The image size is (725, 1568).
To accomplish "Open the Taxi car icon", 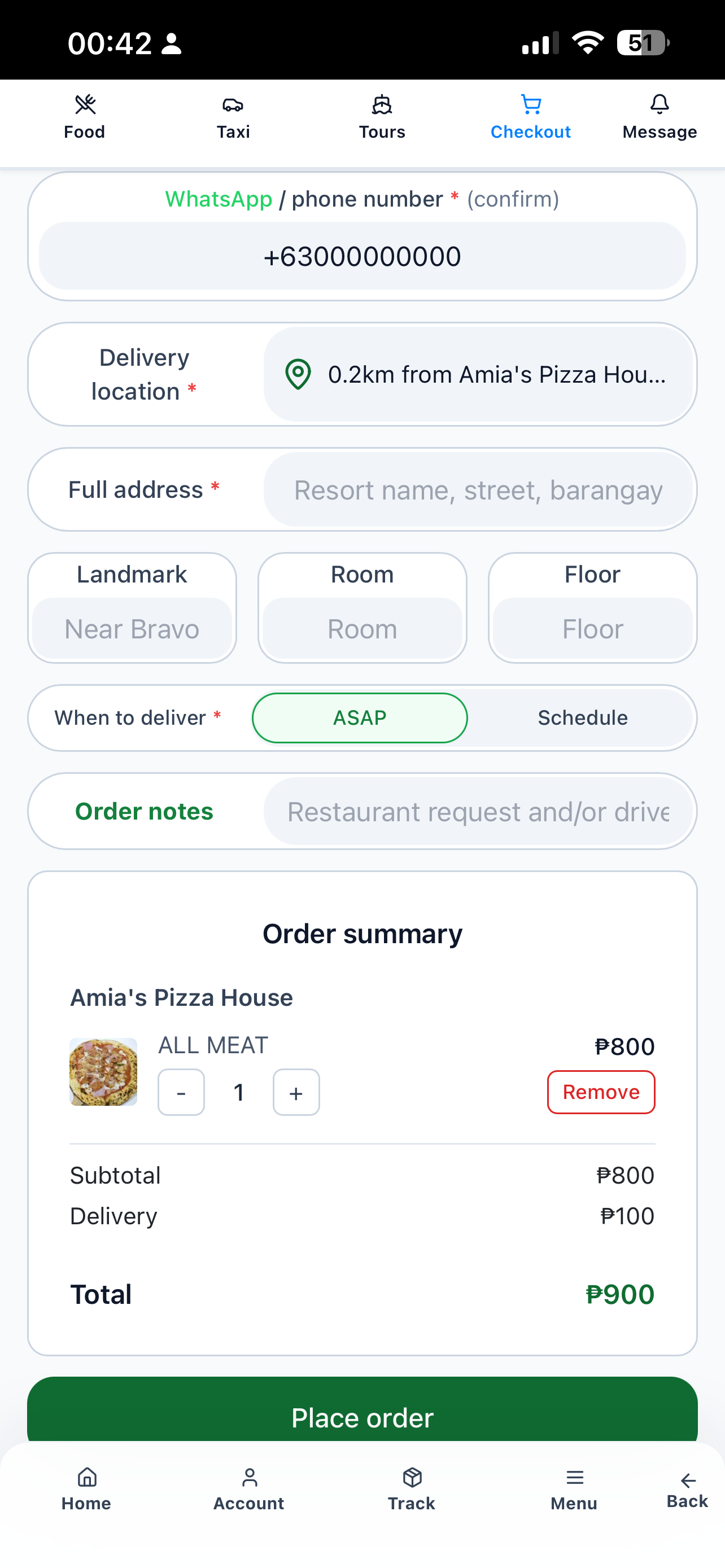I will point(233,104).
